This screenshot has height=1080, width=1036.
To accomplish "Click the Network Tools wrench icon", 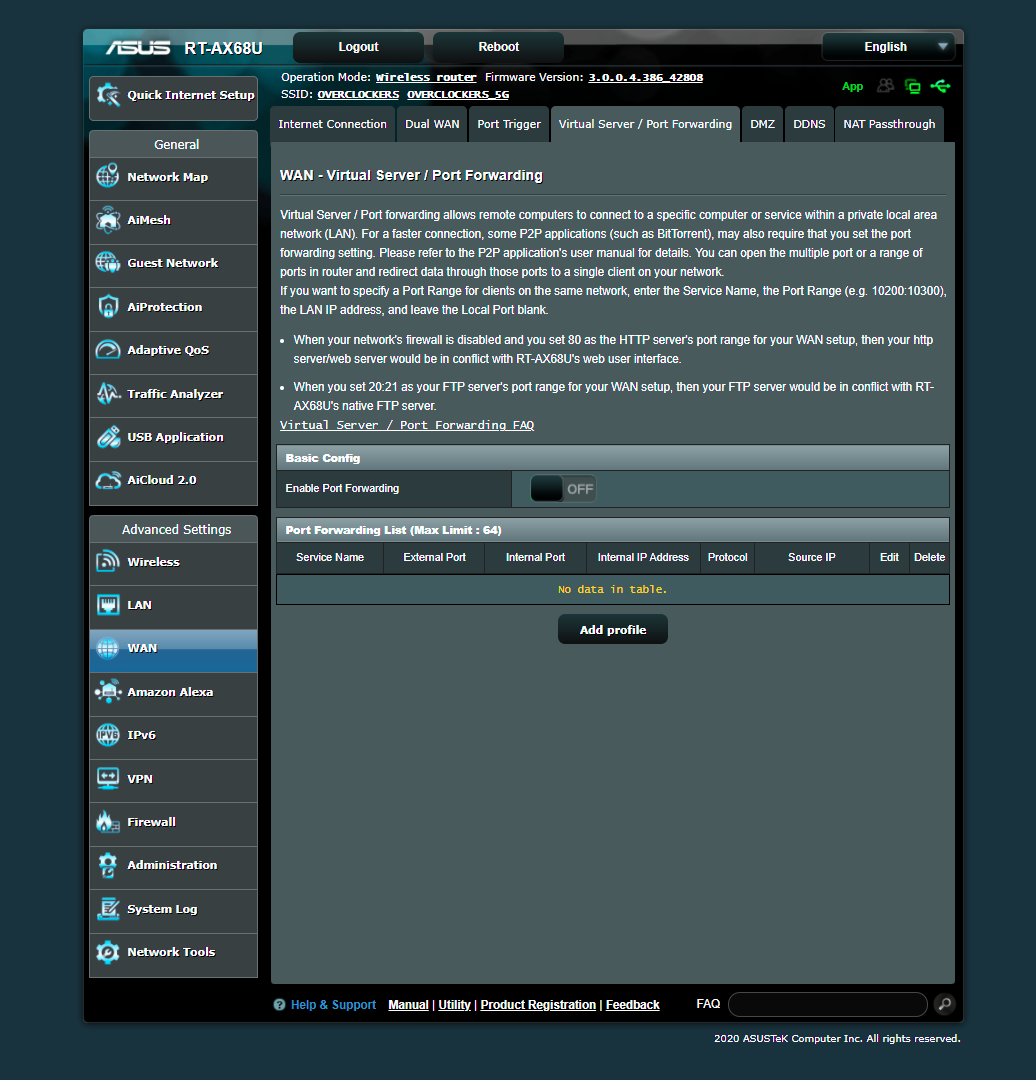I will click(107, 952).
